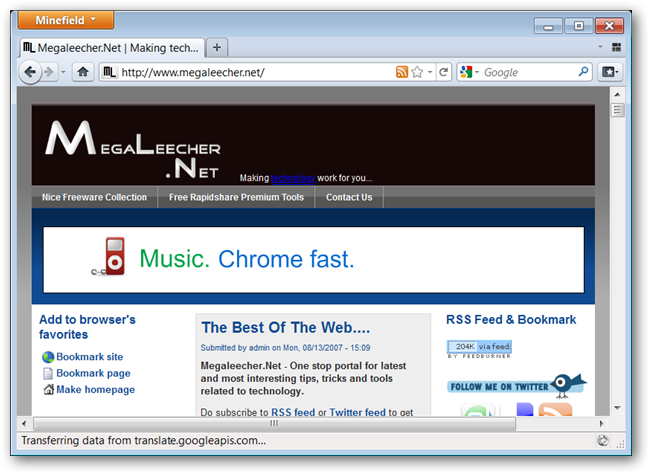Open Nice Freeware Collection menu item

click(95, 197)
